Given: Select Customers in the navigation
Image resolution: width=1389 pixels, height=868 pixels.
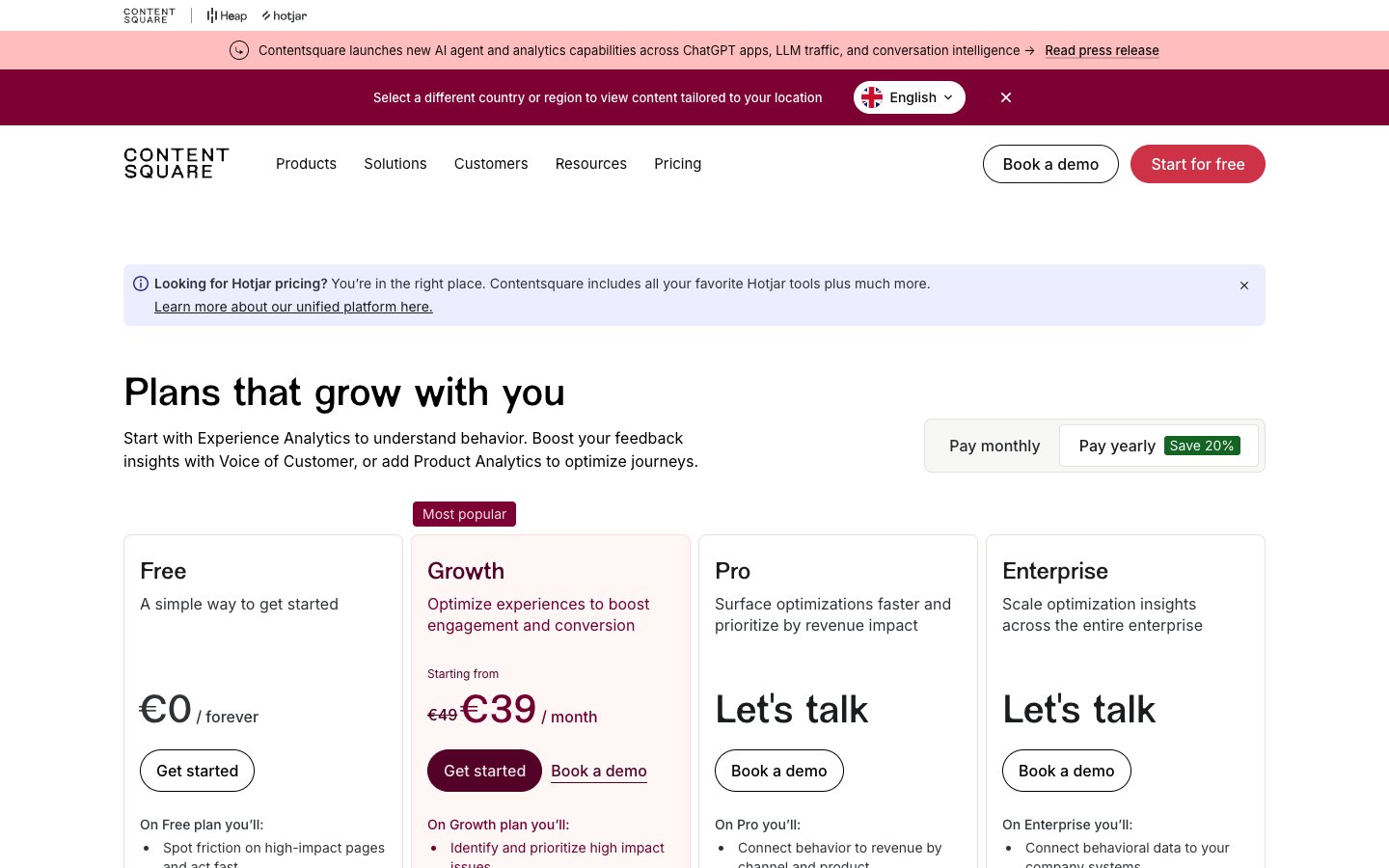Looking at the screenshot, I should click(x=491, y=164).
